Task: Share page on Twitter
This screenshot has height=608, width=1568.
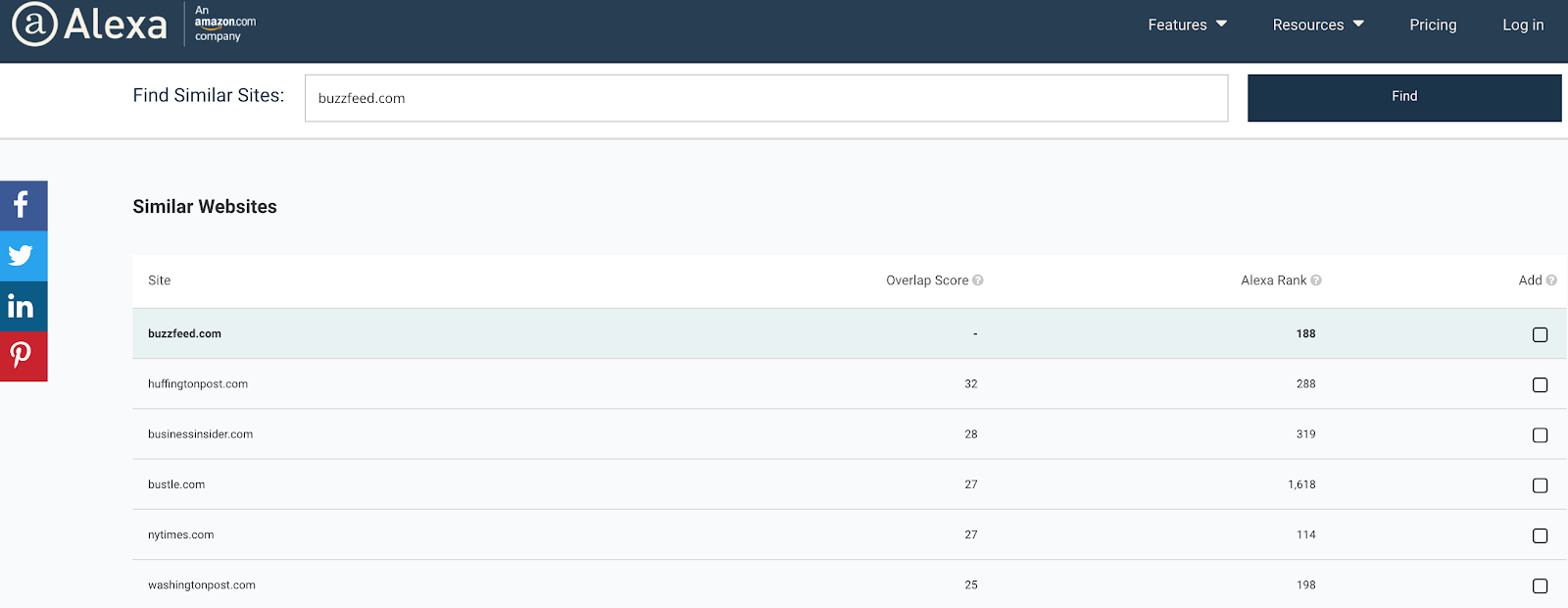Action: tap(24, 256)
